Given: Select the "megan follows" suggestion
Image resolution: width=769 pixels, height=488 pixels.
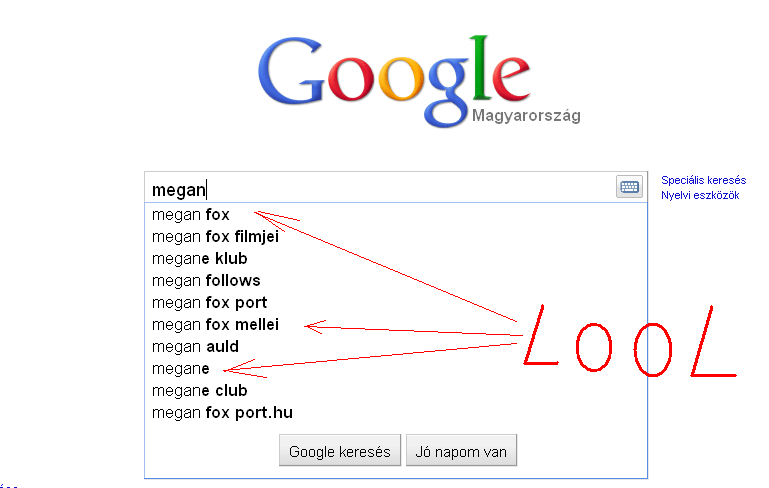Looking at the screenshot, I should coord(206,281).
